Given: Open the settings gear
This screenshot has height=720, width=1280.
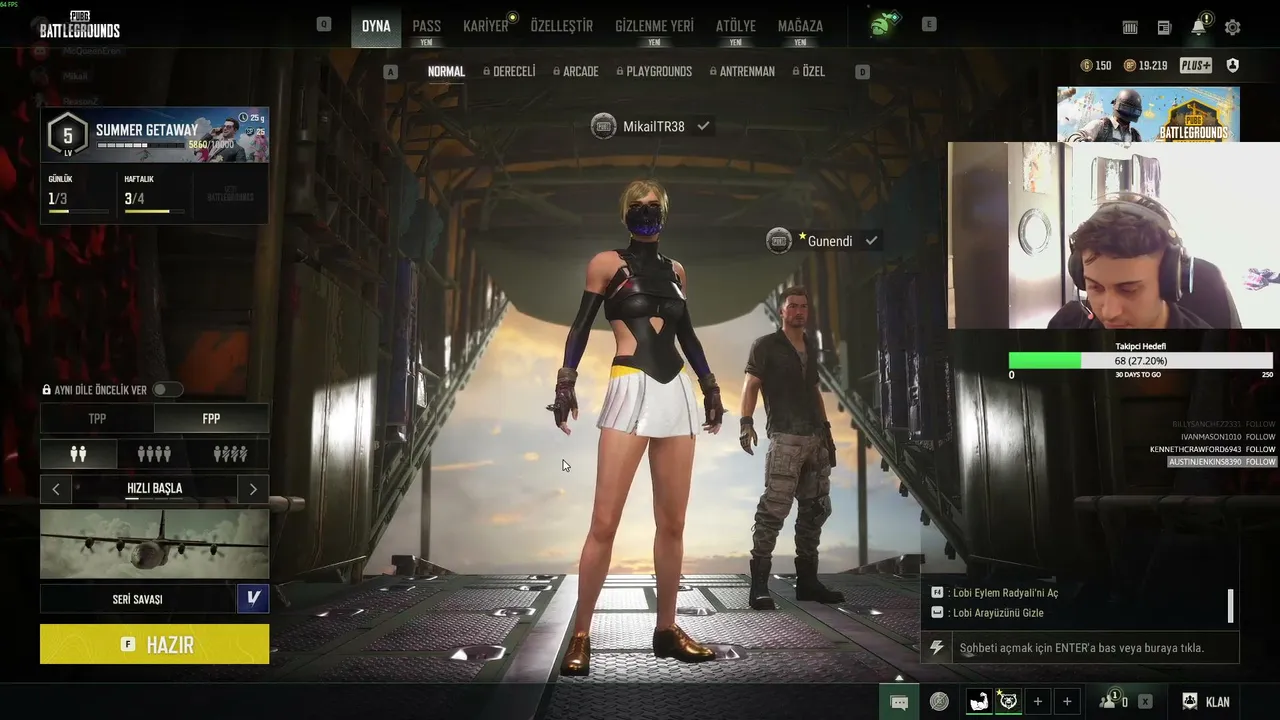Looking at the screenshot, I should (1233, 28).
